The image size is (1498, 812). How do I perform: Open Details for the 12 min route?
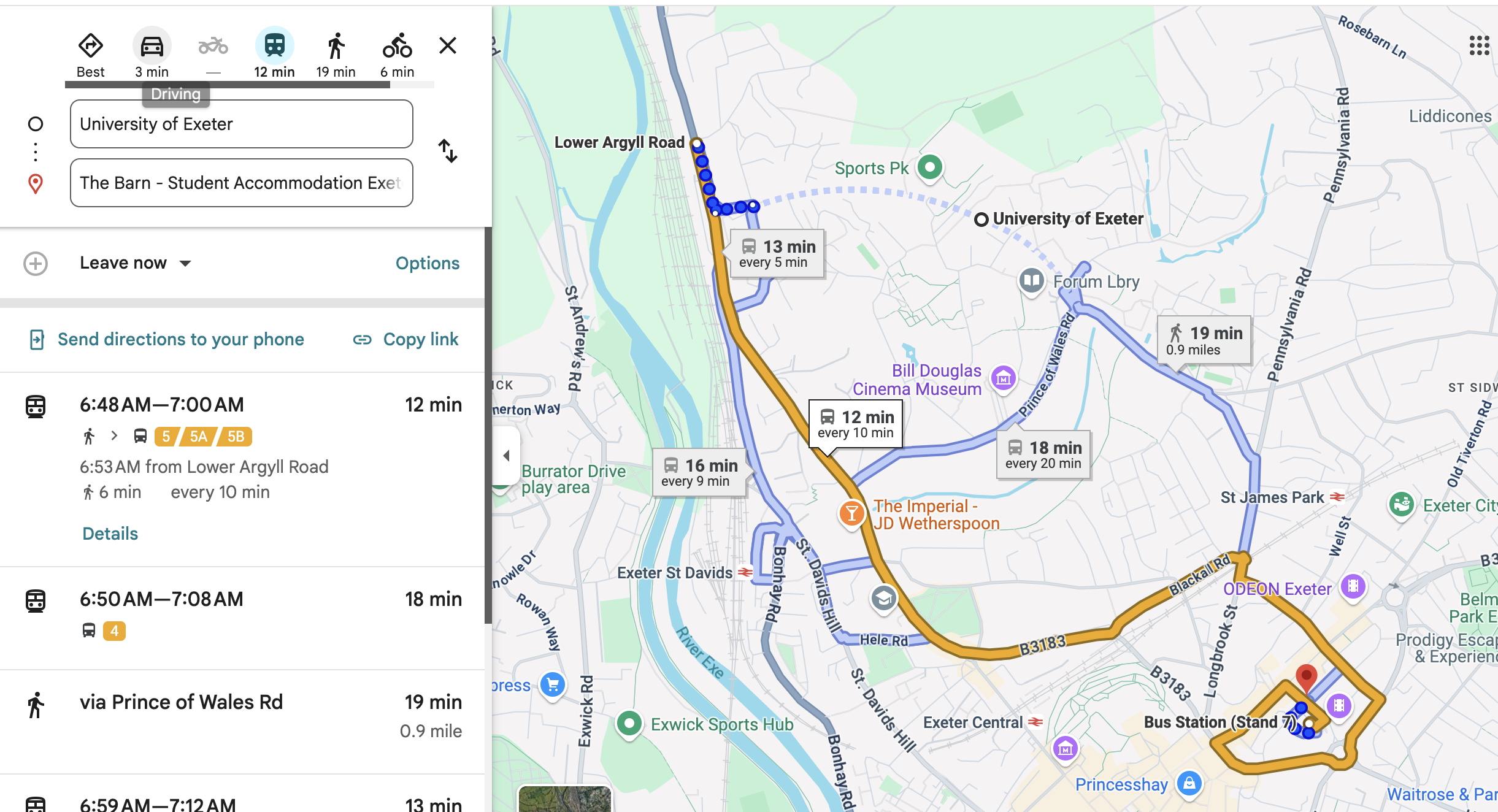coord(110,534)
